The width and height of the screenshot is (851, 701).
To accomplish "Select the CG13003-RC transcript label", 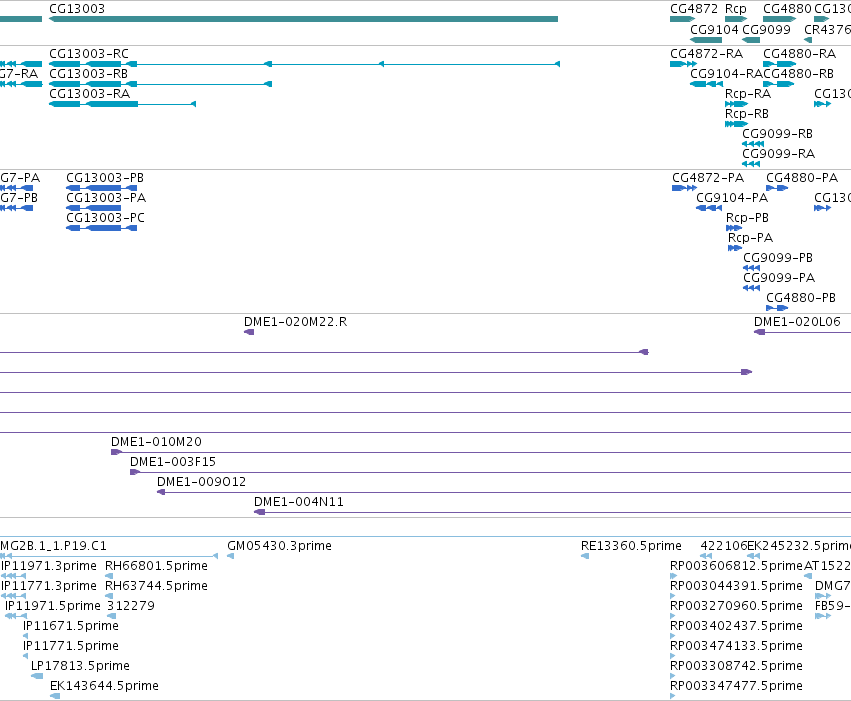I will click(89, 54).
